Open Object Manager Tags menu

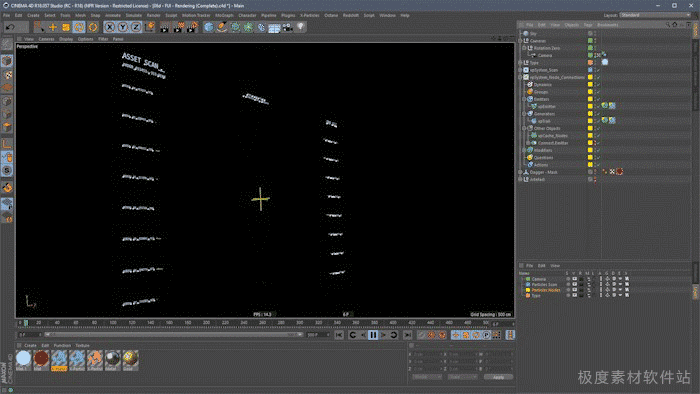pyautogui.click(x=588, y=25)
